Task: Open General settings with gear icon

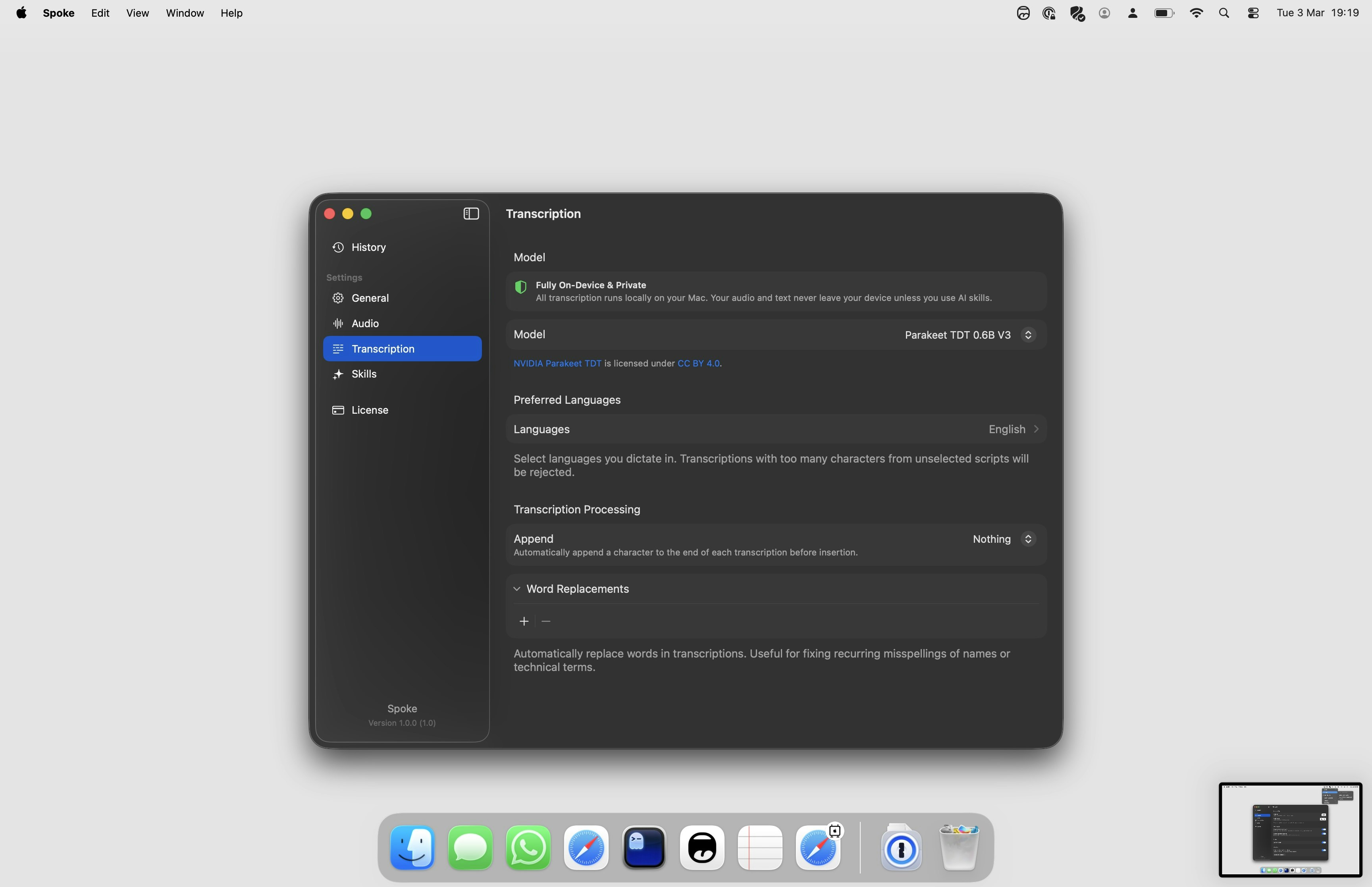Action: coord(370,298)
